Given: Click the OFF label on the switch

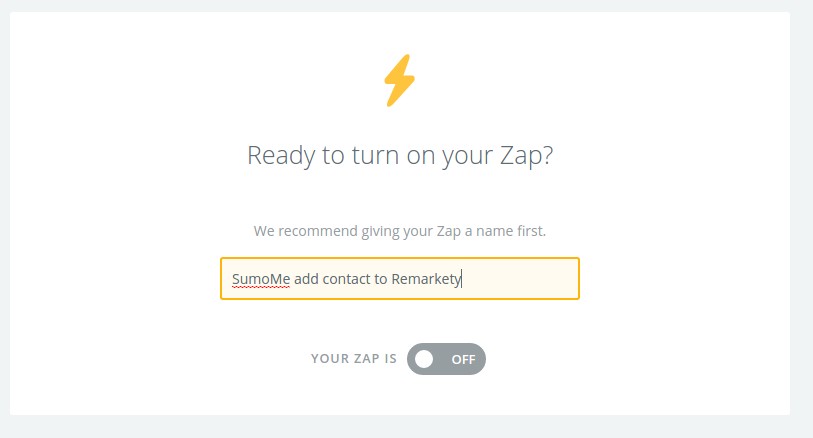Looking at the screenshot, I should pos(463,359).
